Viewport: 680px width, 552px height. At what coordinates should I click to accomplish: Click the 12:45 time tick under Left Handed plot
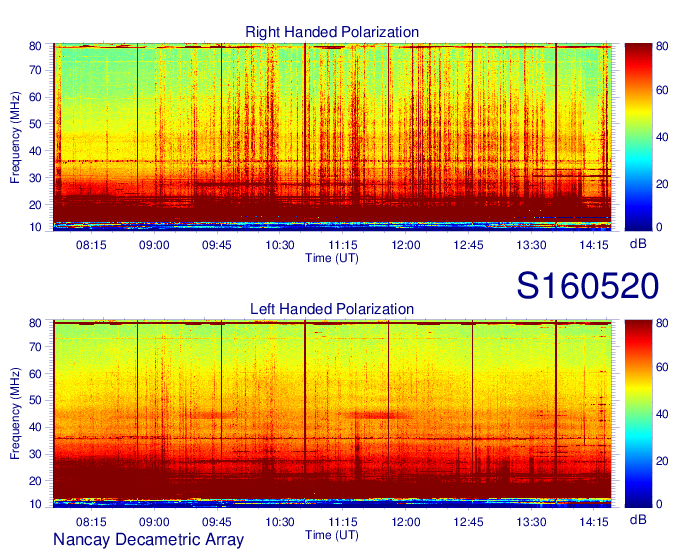[x=468, y=522]
